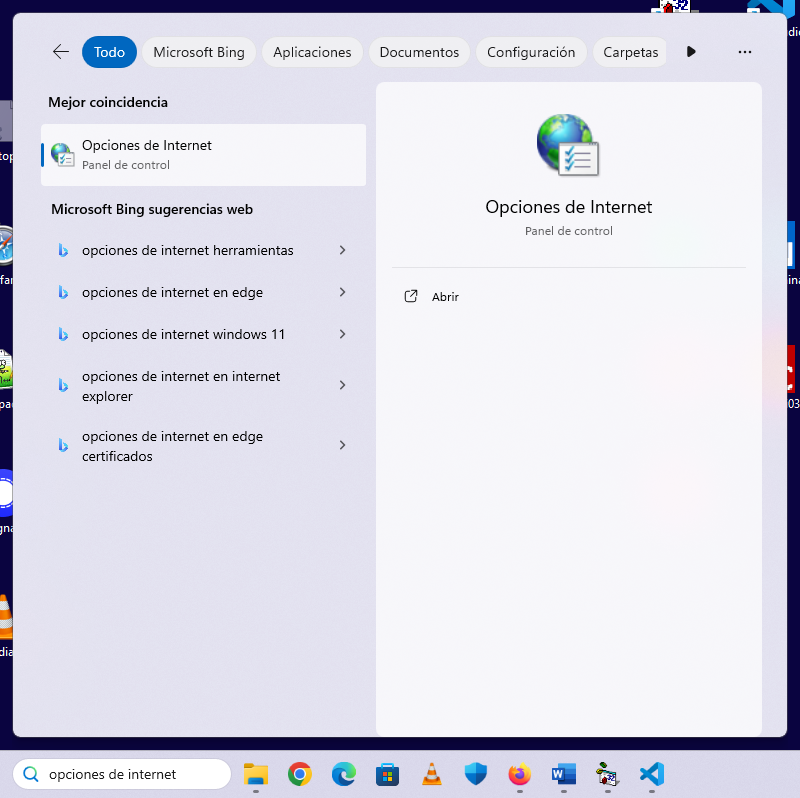Launch Google Chrome from the taskbar
This screenshot has width=800, height=798.
click(299, 774)
